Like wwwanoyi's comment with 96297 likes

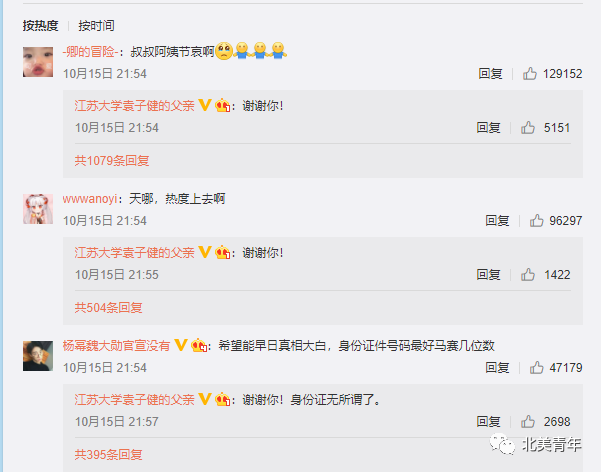537,220
